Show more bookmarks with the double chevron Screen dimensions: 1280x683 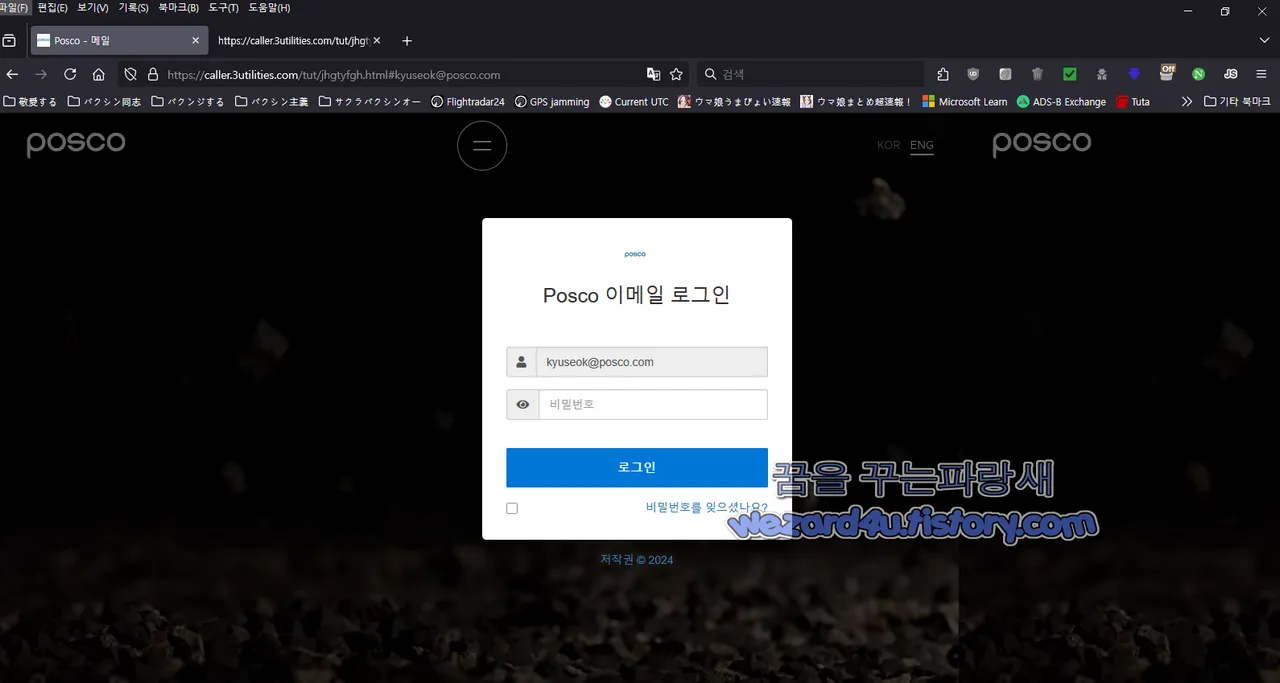pos(1186,101)
